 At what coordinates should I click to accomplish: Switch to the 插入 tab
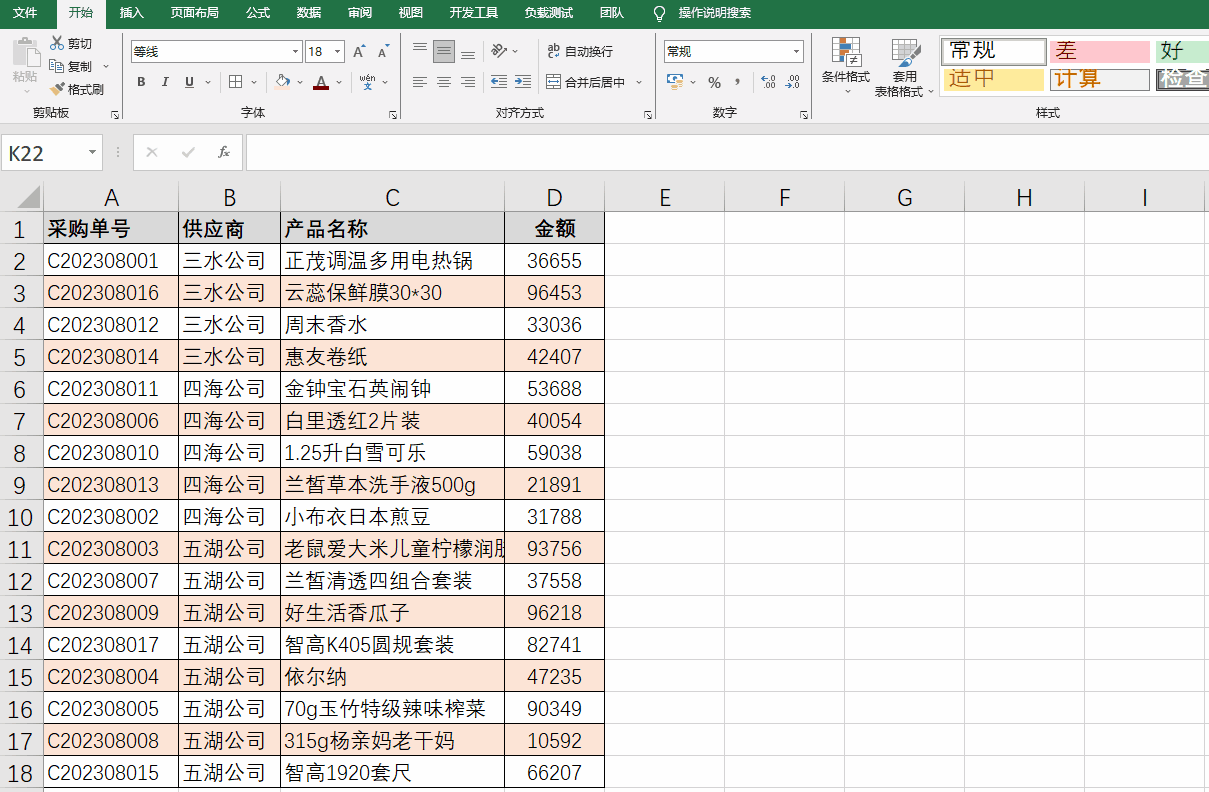tap(132, 13)
